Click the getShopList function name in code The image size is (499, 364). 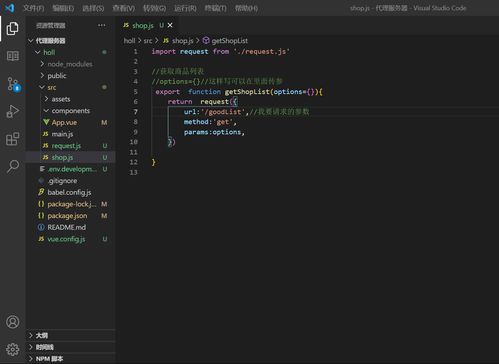click(247, 92)
